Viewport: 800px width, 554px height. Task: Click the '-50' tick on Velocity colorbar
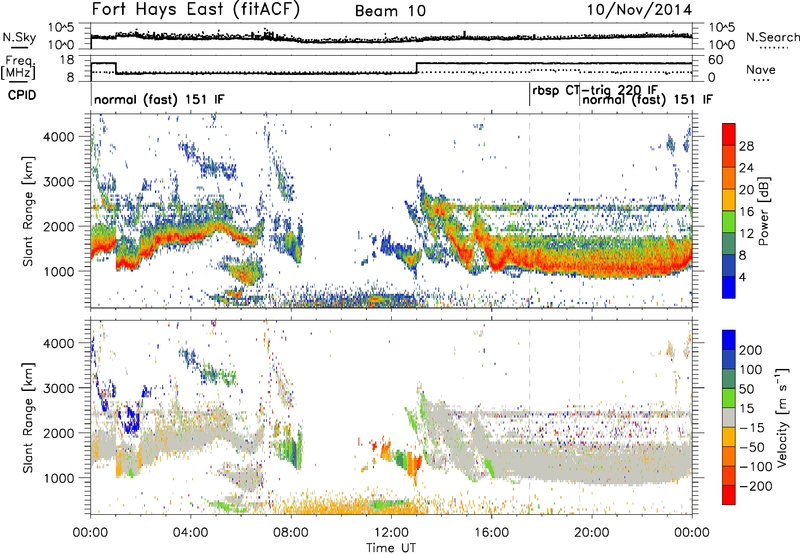tap(752, 447)
